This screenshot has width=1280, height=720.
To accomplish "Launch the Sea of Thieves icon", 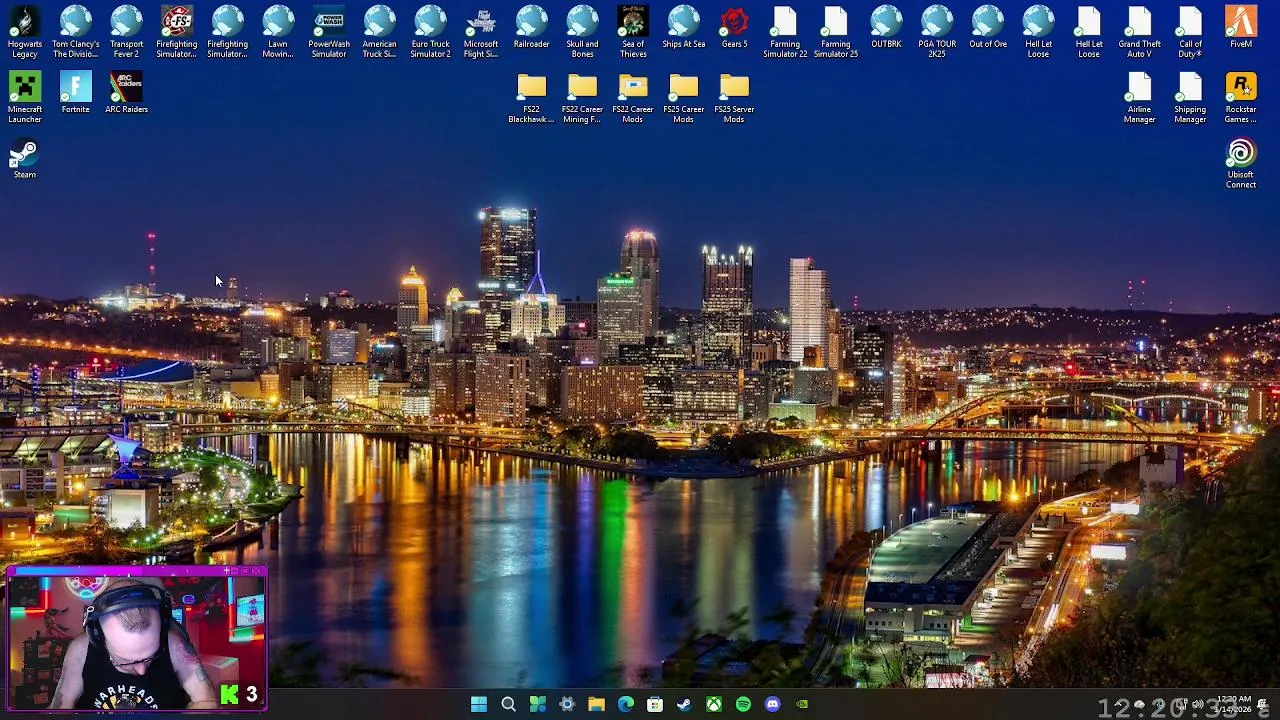I will (633, 32).
